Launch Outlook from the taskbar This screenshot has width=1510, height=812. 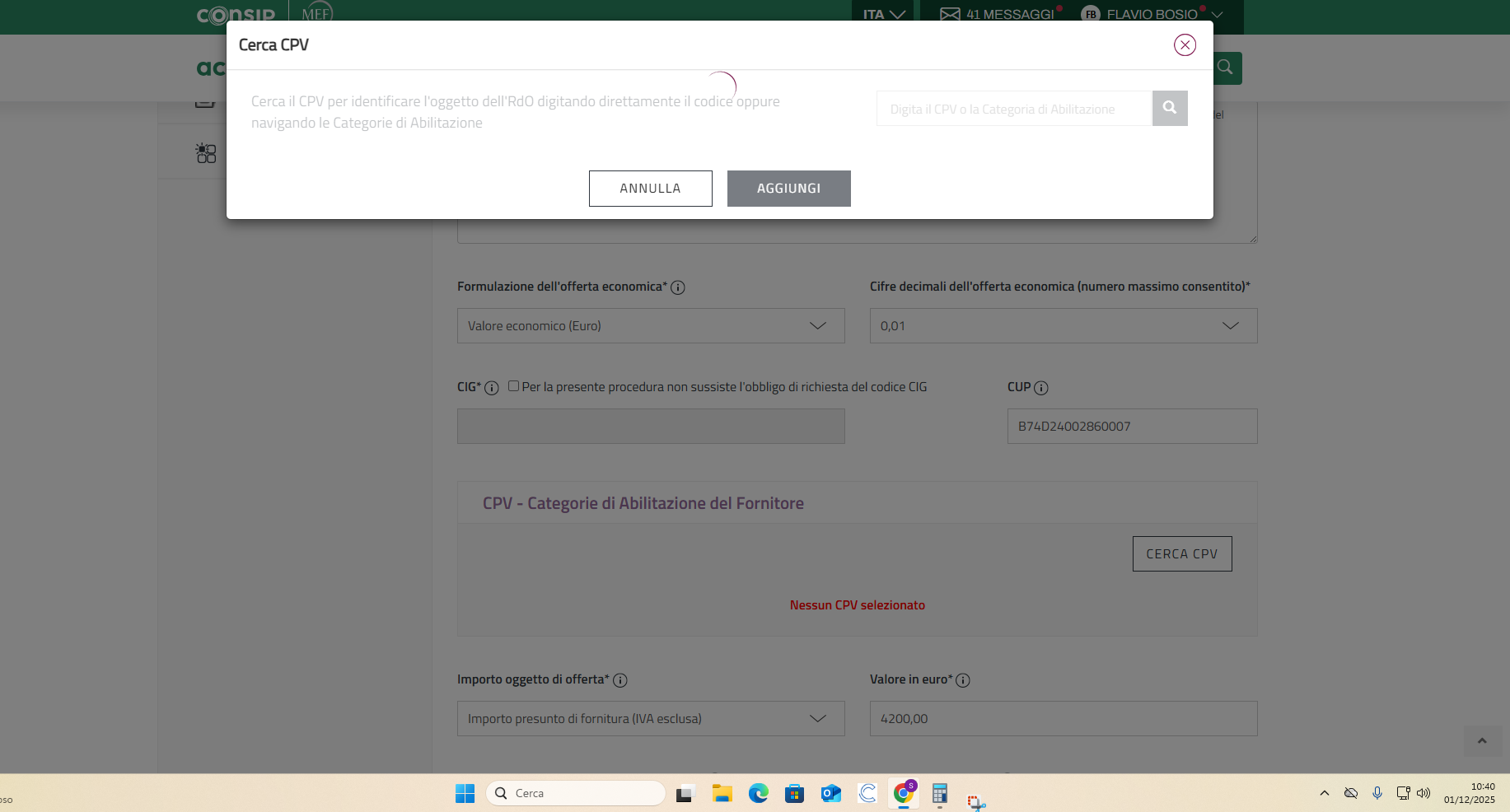830,793
